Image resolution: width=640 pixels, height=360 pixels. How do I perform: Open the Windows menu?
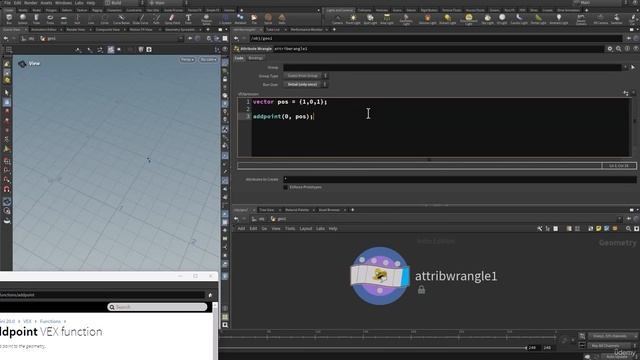(63, 3)
